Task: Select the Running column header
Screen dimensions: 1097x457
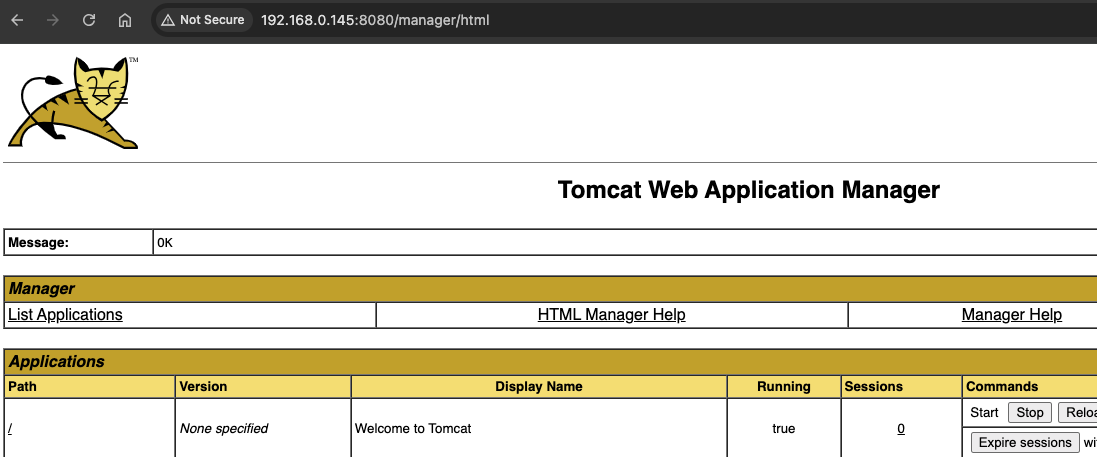Action: 784,386
